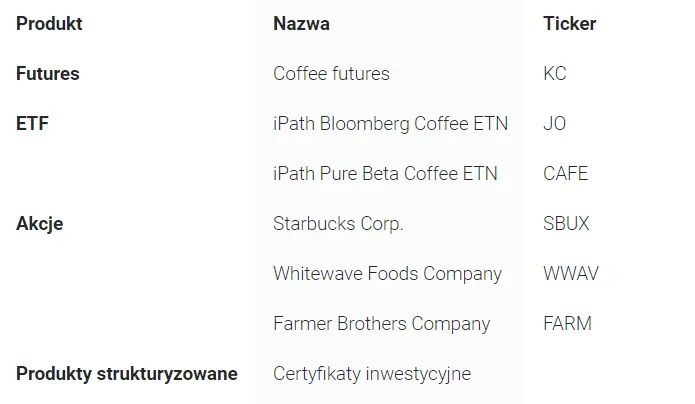The height and width of the screenshot is (404, 695).
Task: Select the FARM ticker symbol
Action: pos(567,324)
